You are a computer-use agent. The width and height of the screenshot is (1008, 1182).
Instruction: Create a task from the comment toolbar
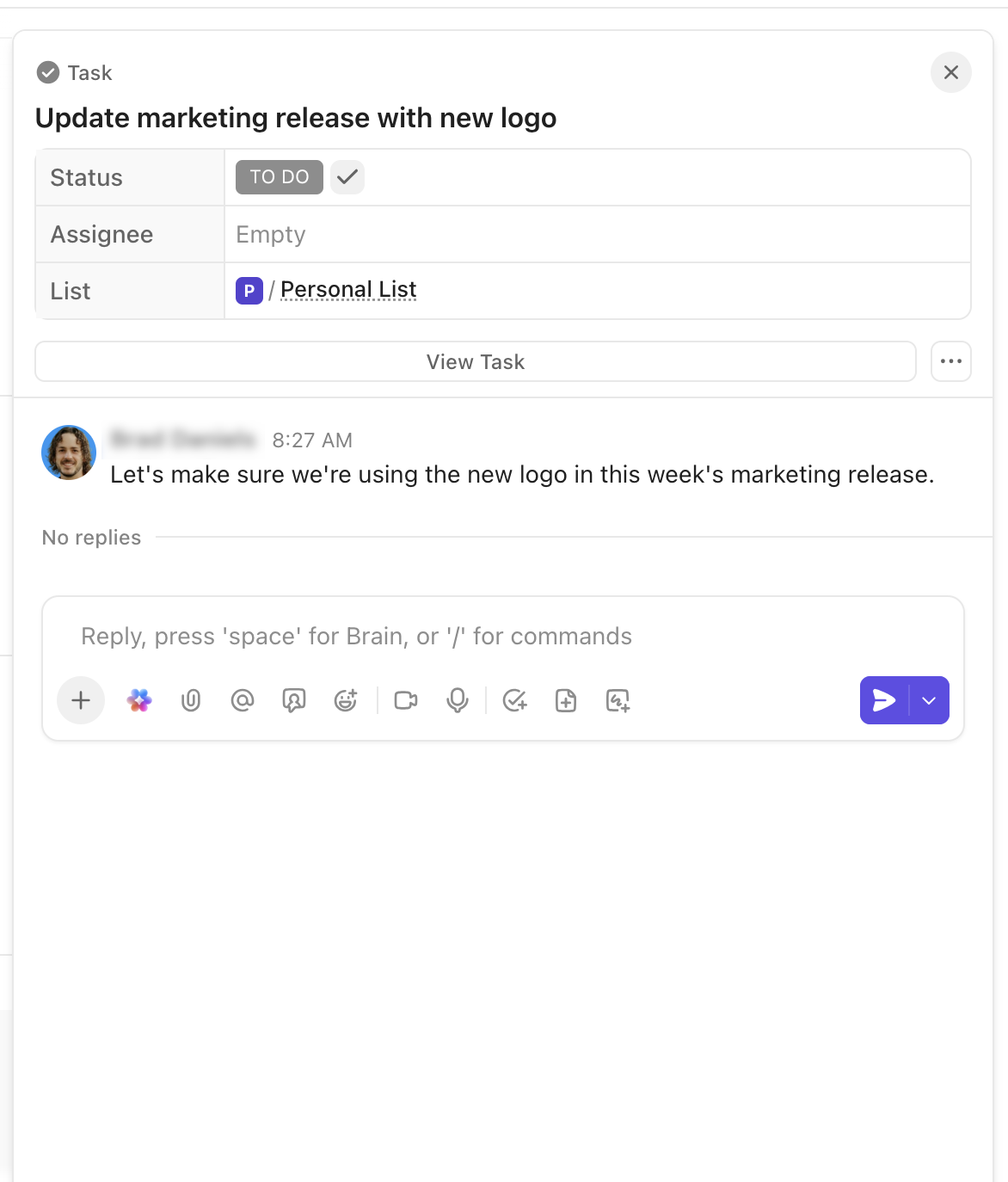(x=515, y=700)
